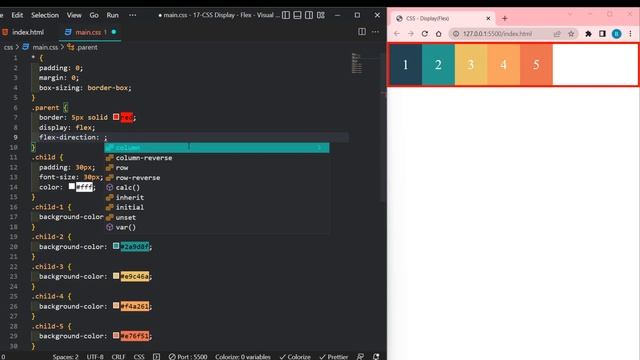The width and height of the screenshot is (640, 360).
Task: Reload the page in Chrome
Action: click(424, 34)
